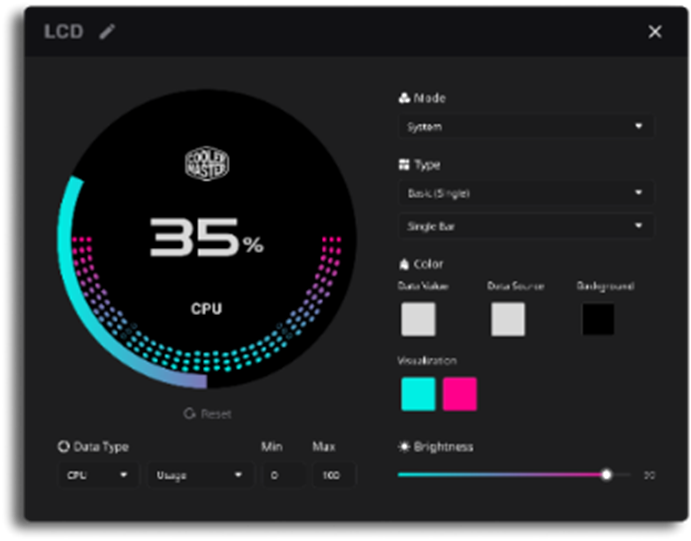This screenshot has width=691, height=541.
Task: Close the LCD settings dialog
Action: 655,32
